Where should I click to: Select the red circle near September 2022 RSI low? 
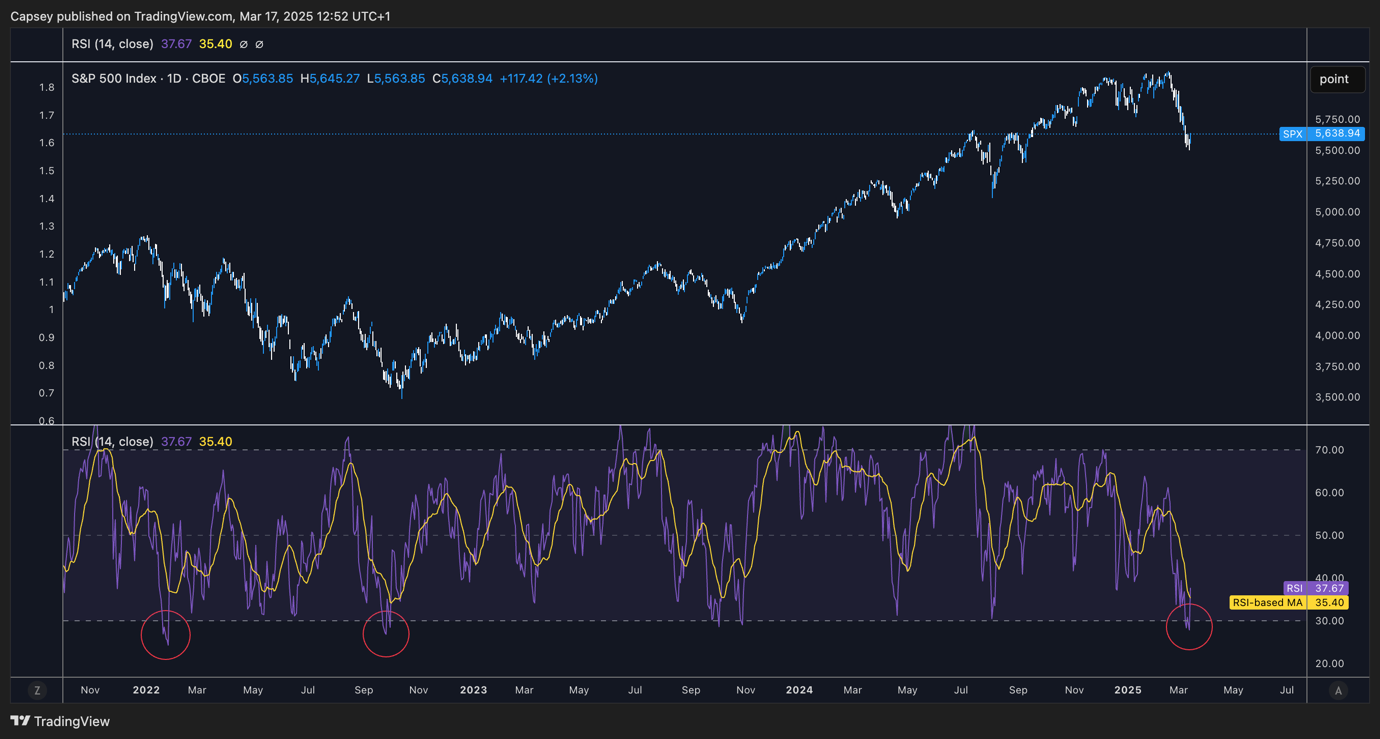tap(385, 632)
